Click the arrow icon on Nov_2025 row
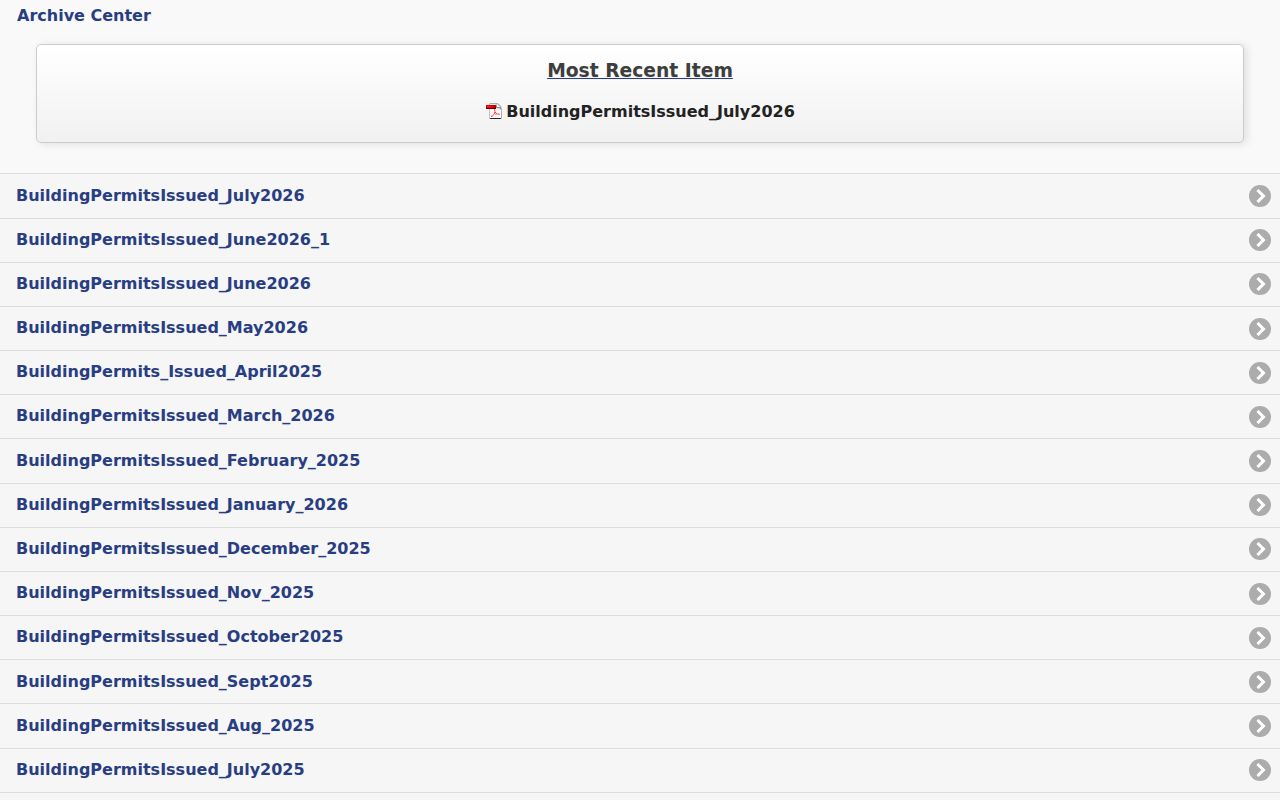This screenshot has height=800, width=1280. [x=1260, y=593]
